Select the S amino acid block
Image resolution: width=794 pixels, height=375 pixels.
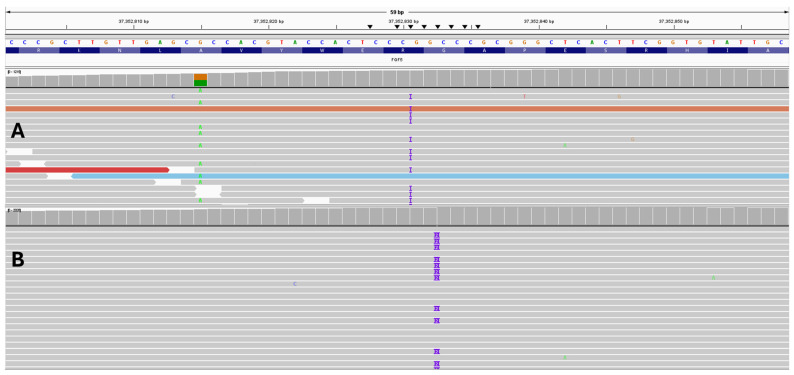coord(606,51)
